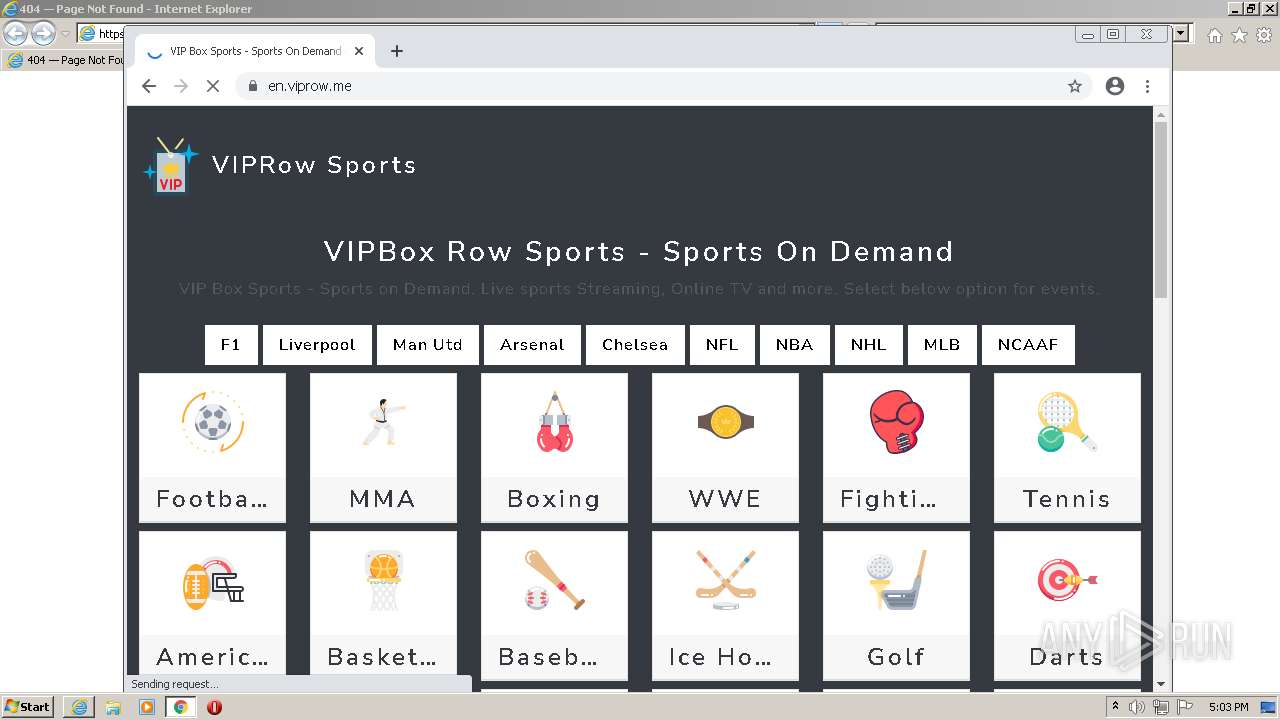Click the taskbar clock 5:03 PM

pos(1228,707)
